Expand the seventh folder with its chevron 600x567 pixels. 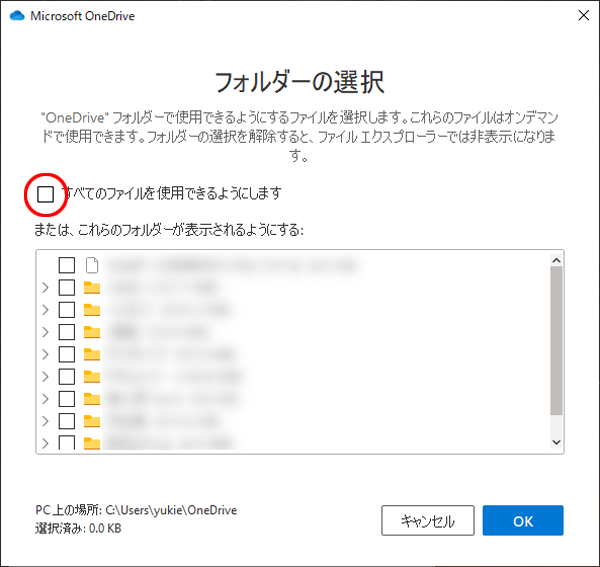point(45,421)
